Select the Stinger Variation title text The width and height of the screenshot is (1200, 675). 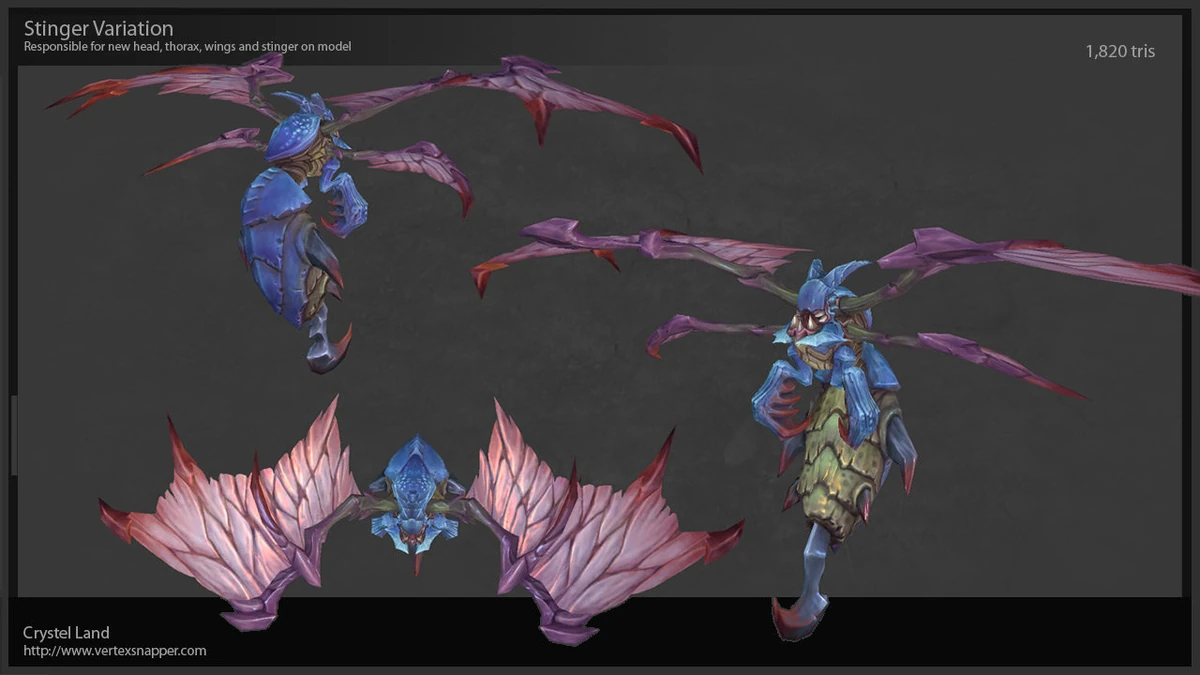pyautogui.click(x=97, y=27)
